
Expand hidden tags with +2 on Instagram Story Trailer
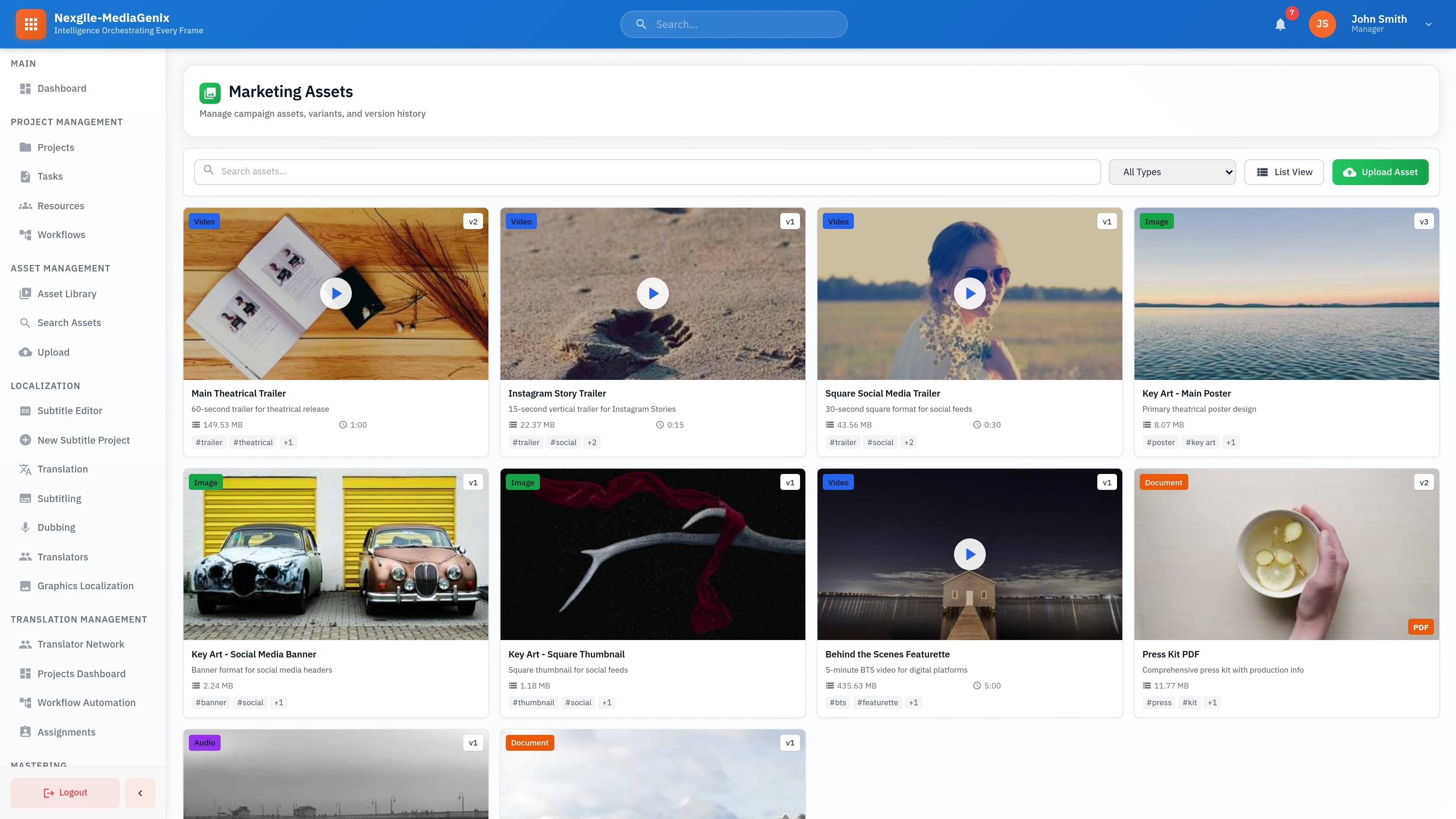pyautogui.click(x=591, y=442)
